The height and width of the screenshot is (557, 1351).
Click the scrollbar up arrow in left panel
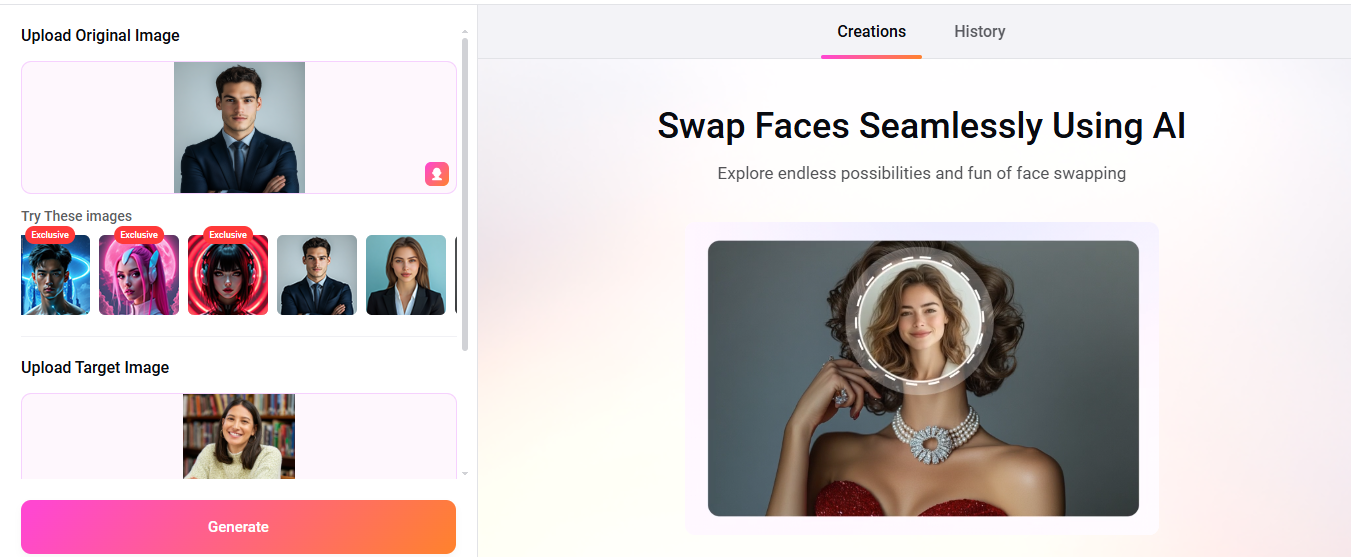tap(464, 33)
